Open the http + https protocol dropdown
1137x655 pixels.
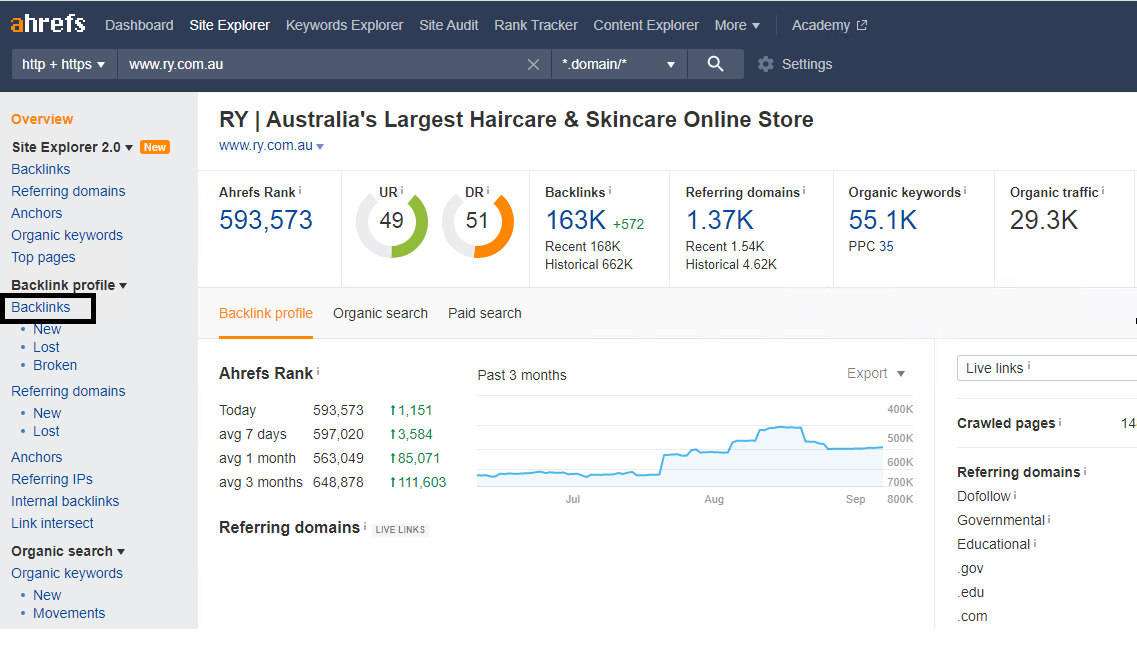click(64, 64)
